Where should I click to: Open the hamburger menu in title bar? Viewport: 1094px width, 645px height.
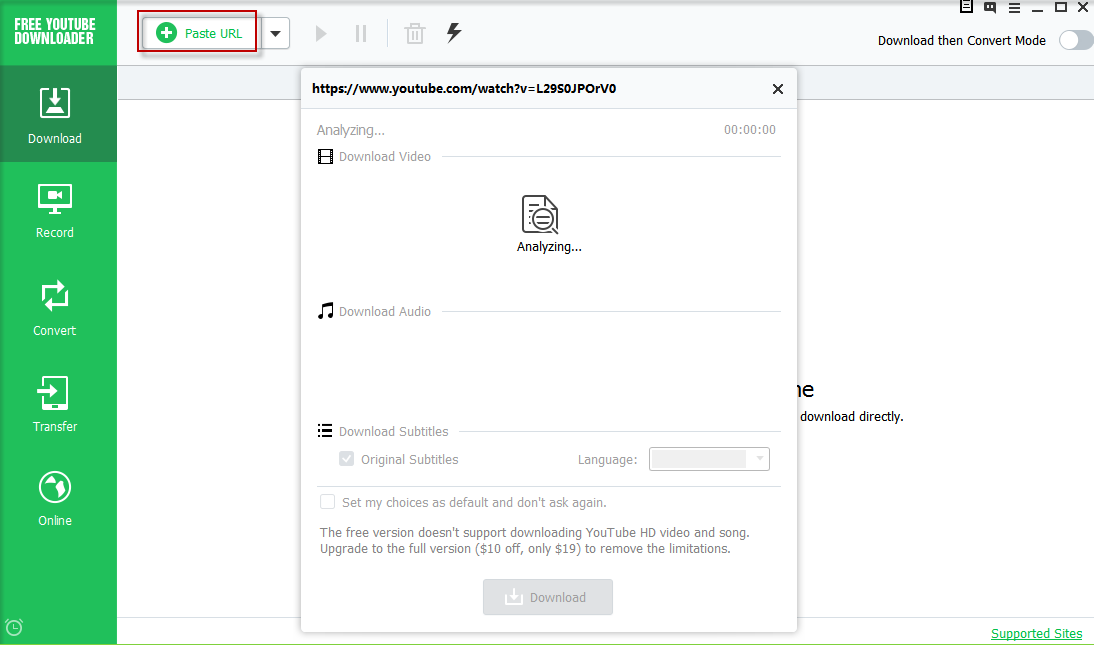point(1014,8)
